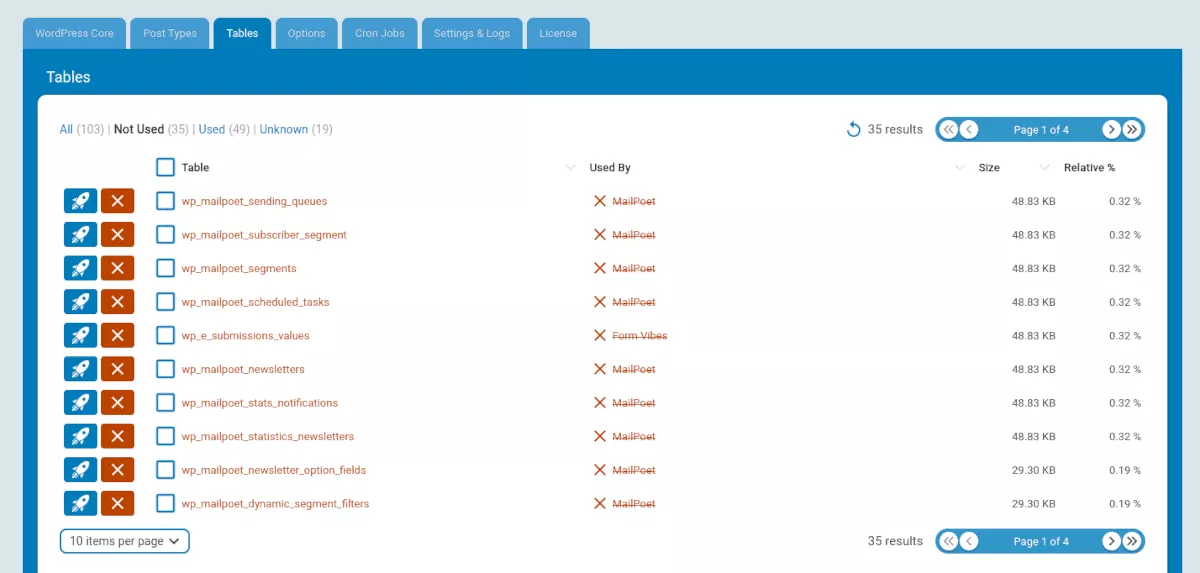This screenshot has height=573, width=1200.
Task: Filter tables by Used (49)
Action: [x=224, y=129]
